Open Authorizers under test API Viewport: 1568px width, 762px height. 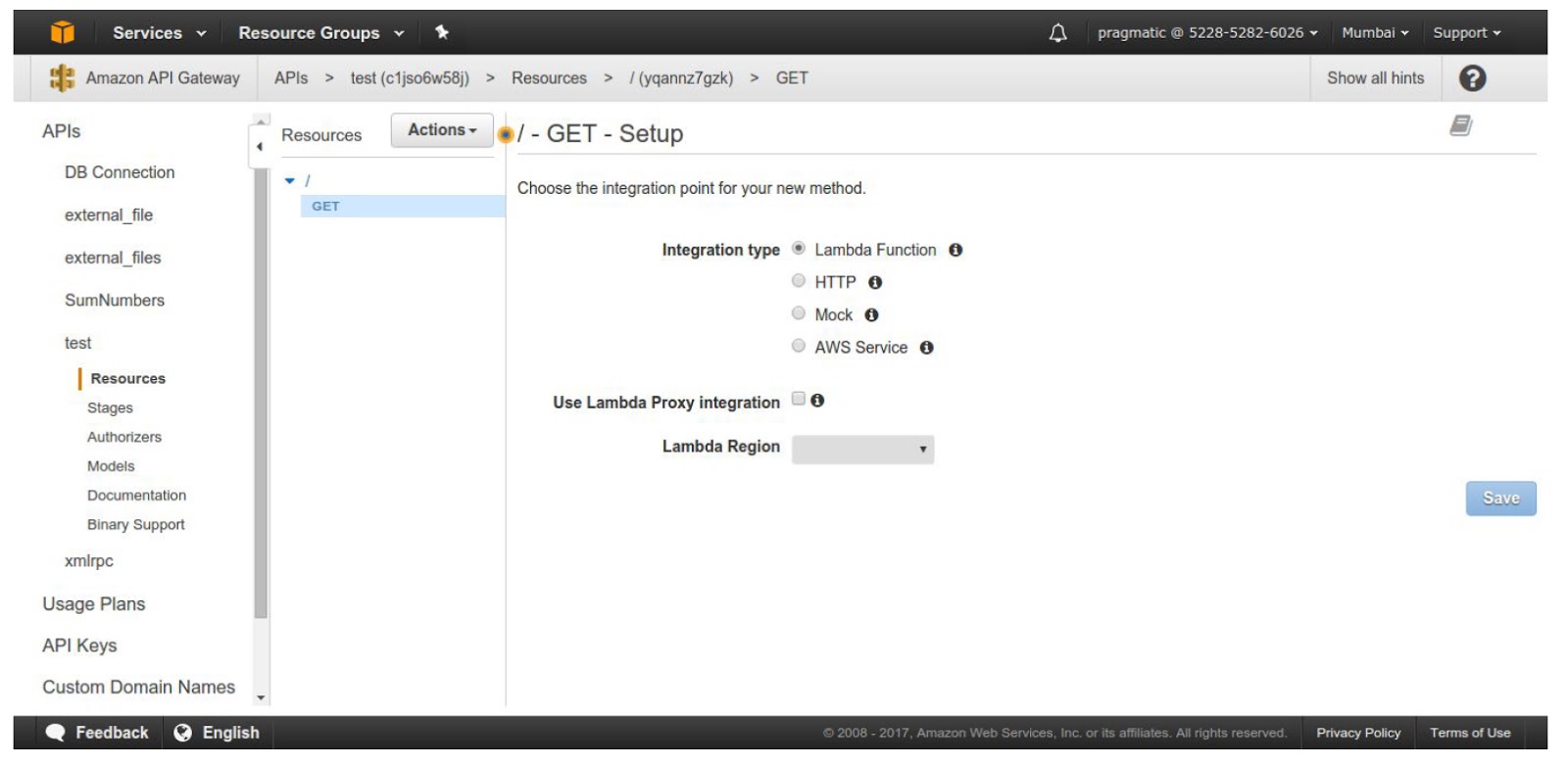[124, 437]
